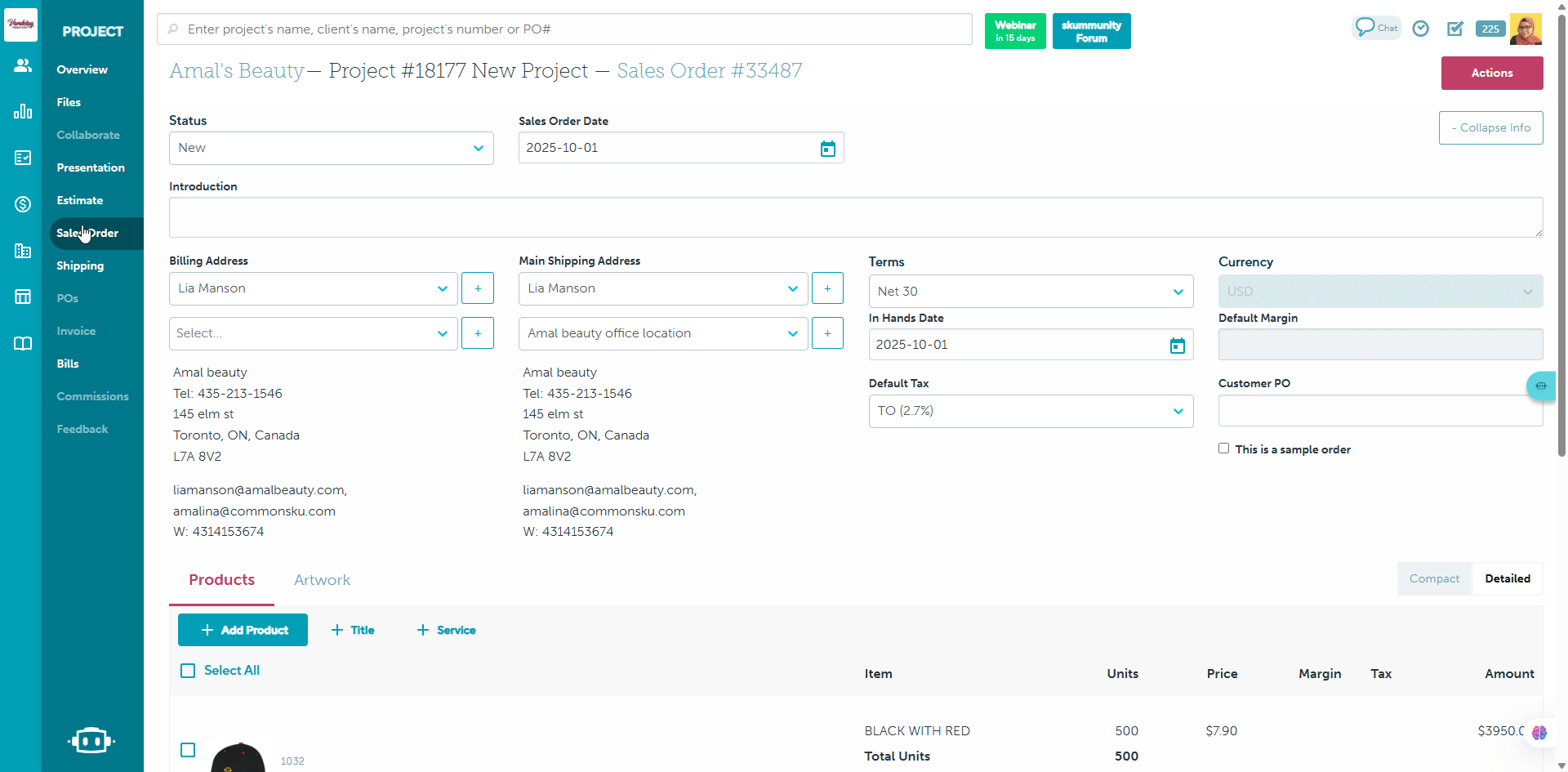The image size is (1568, 772).
Task: Click the dollar sign finance icon
Action: 23,204
